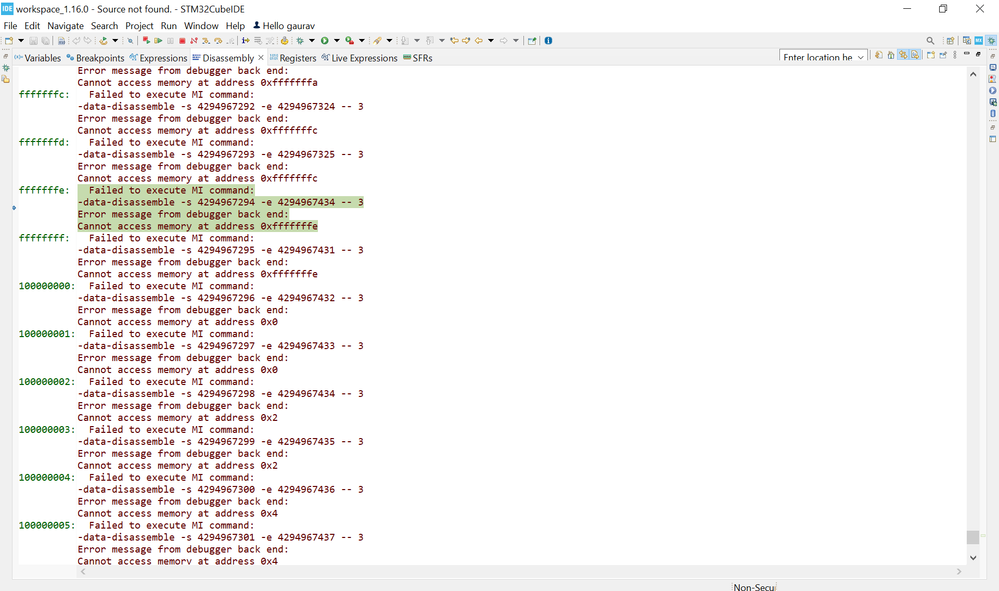Expand the Debug launch dropdown arrow
Image resolution: width=999 pixels, height=591 pixels.
312,41
